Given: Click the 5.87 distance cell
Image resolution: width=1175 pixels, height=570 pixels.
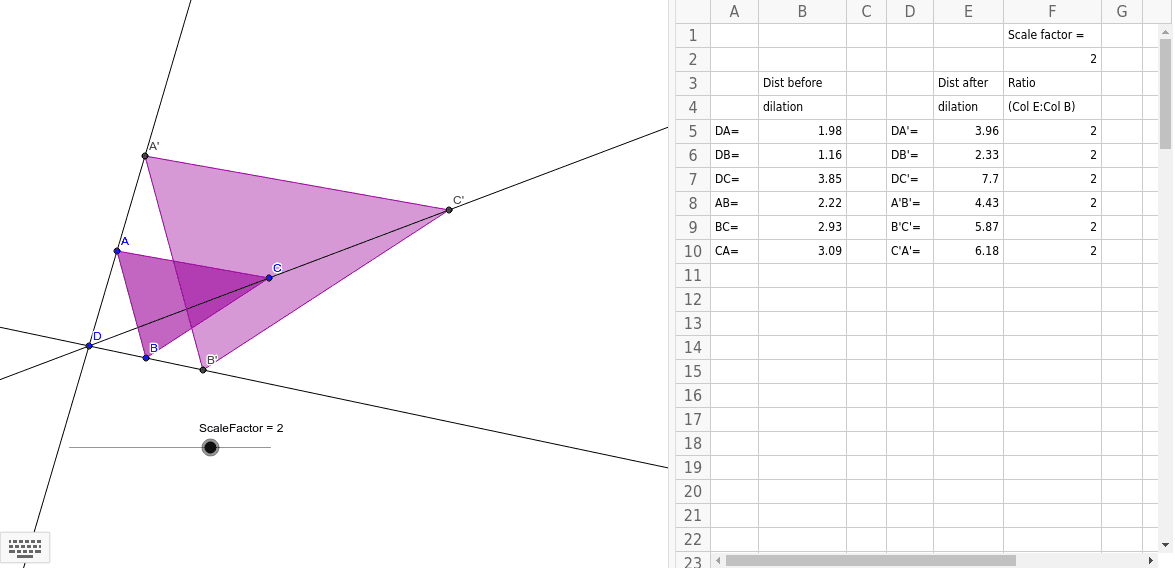Looking at the screenshot, I should click(x=968, y=227).
